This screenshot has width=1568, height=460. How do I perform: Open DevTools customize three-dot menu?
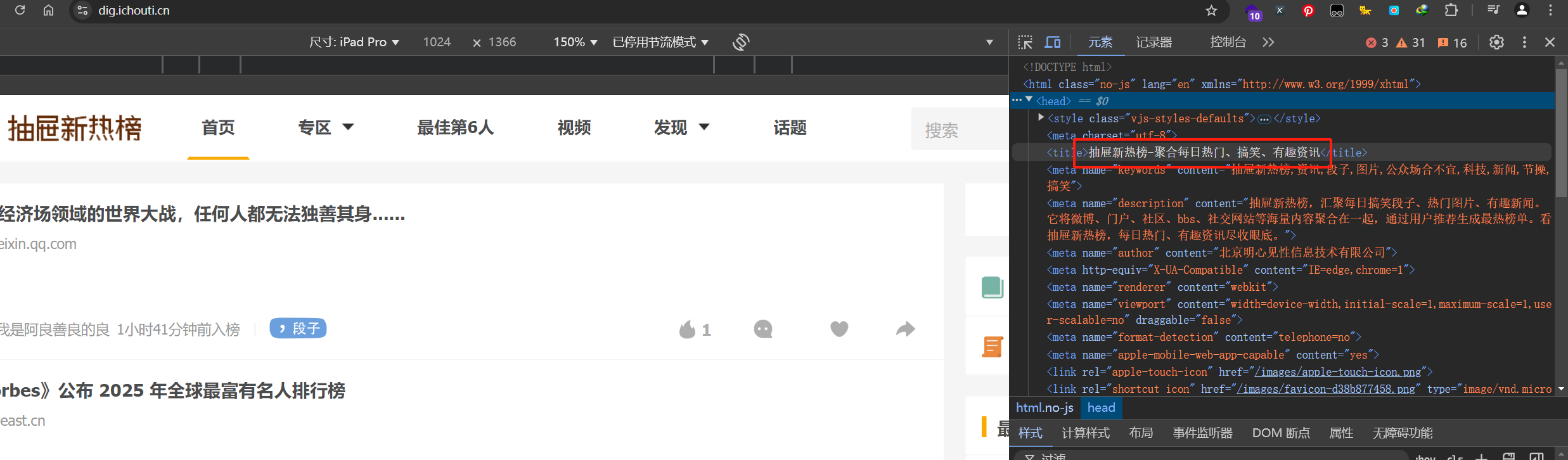1524,42
